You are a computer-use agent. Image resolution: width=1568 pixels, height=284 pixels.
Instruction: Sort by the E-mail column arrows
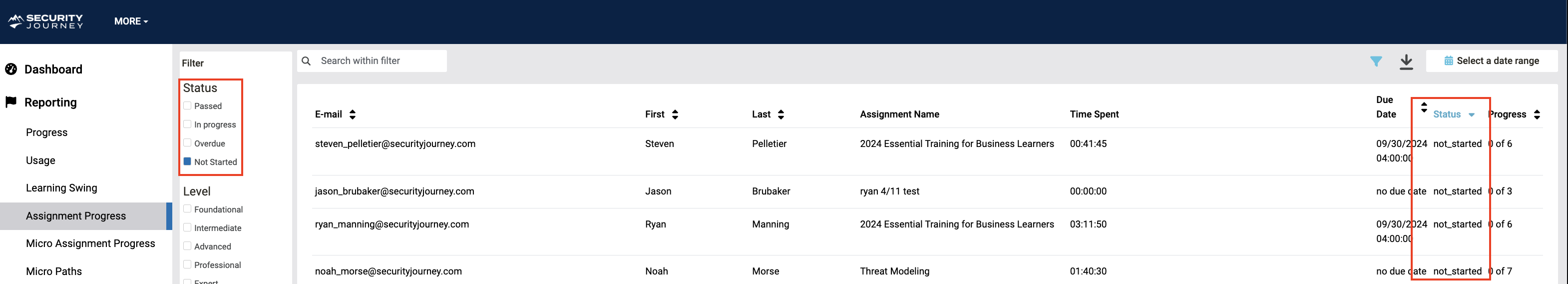pos(353,114)
